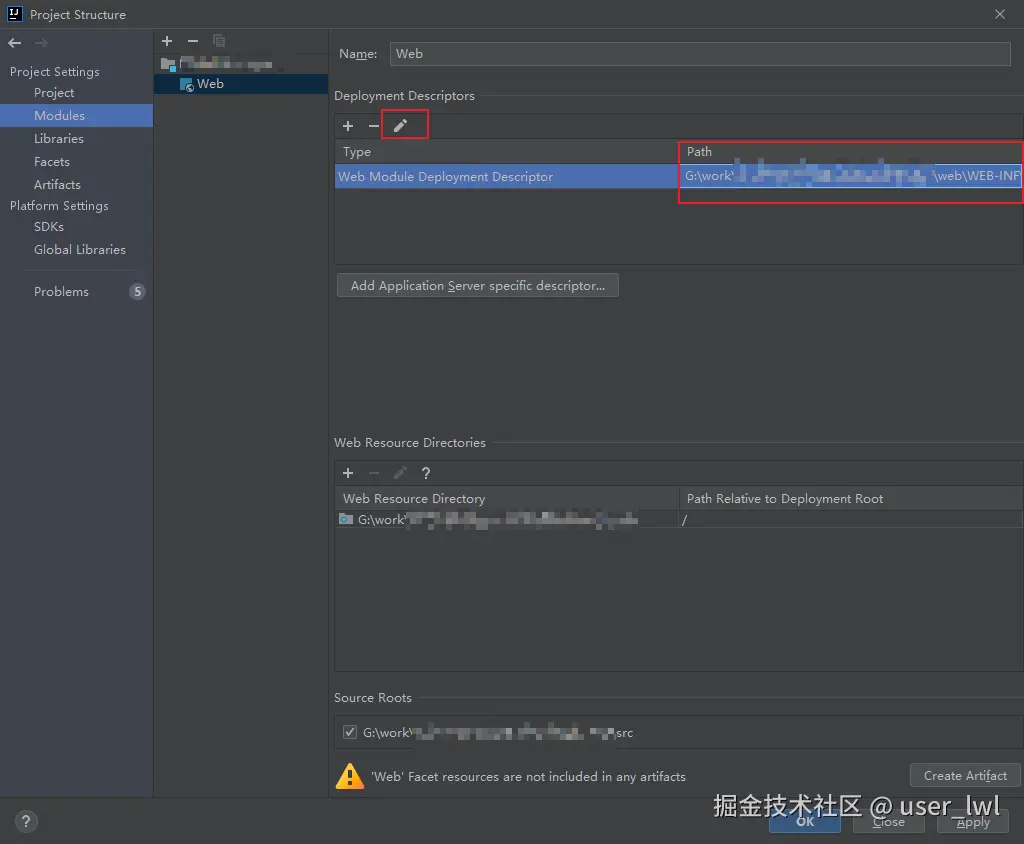The height and width of the screenshot is (844, 1024).
Task: Open the Problems page
Action: (x=61, y=291)
